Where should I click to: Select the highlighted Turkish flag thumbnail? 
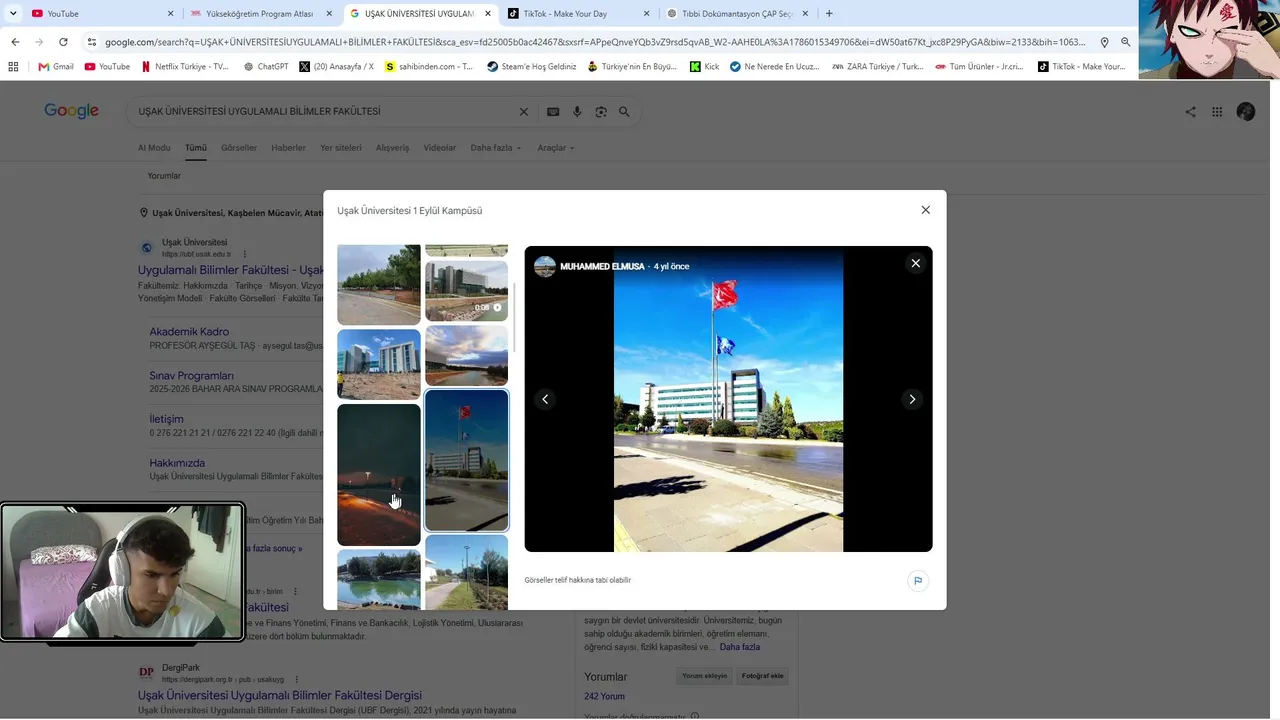pos(466,460)
